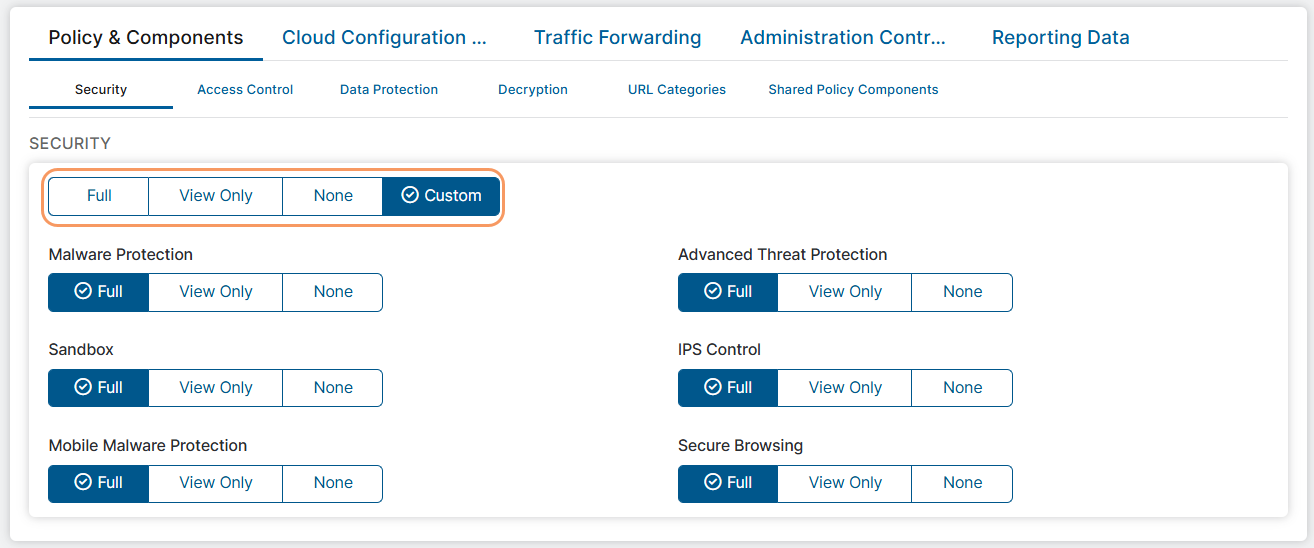The height and width of the screenshot is (548, 1314).
Task: Open the Administration Controls tab
Action: (842, 38)
